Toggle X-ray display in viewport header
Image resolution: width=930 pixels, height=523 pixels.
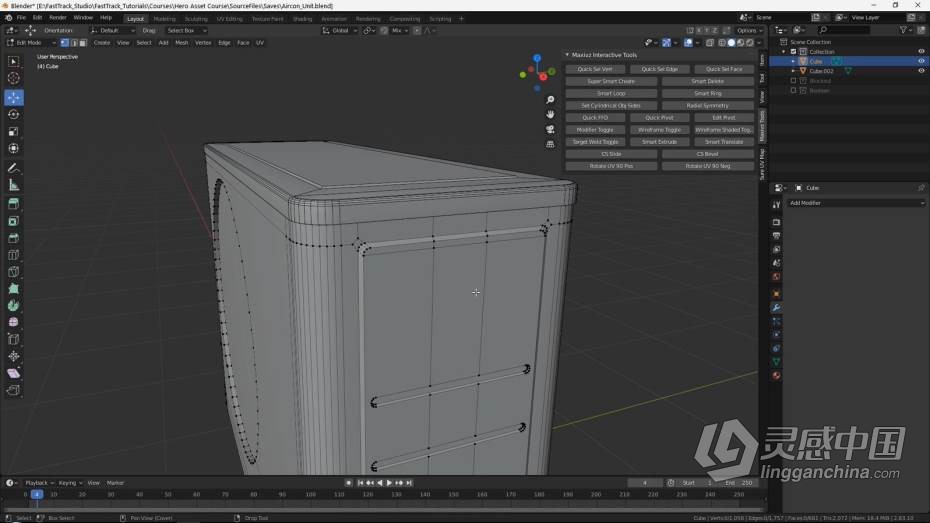710,43
